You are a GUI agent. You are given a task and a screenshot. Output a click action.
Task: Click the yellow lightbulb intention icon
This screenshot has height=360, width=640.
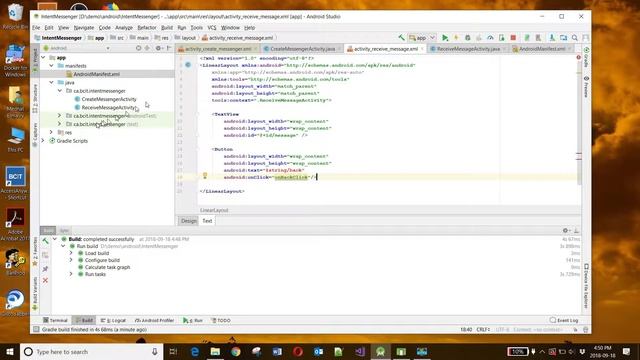coord(205,176)
